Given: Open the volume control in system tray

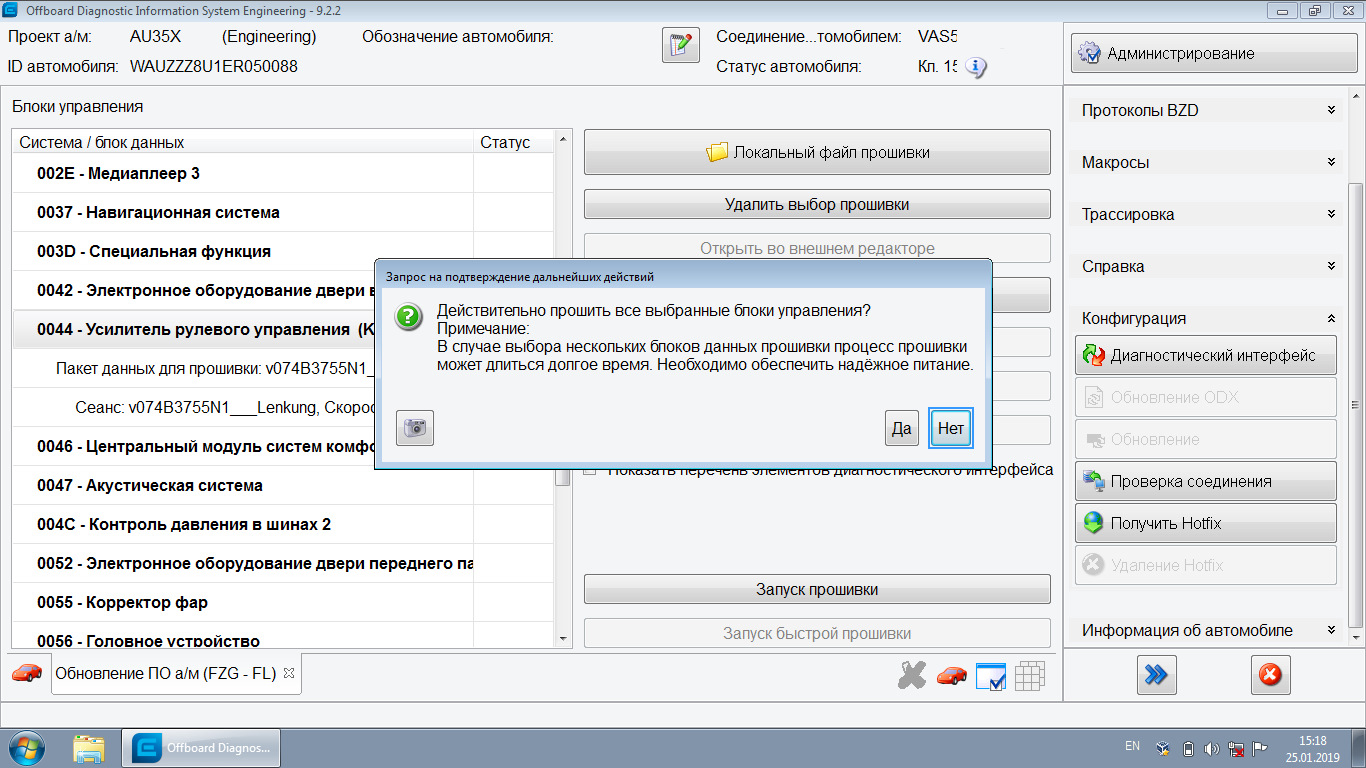Looking at the screenshot, I should (x=1212, y=748).
